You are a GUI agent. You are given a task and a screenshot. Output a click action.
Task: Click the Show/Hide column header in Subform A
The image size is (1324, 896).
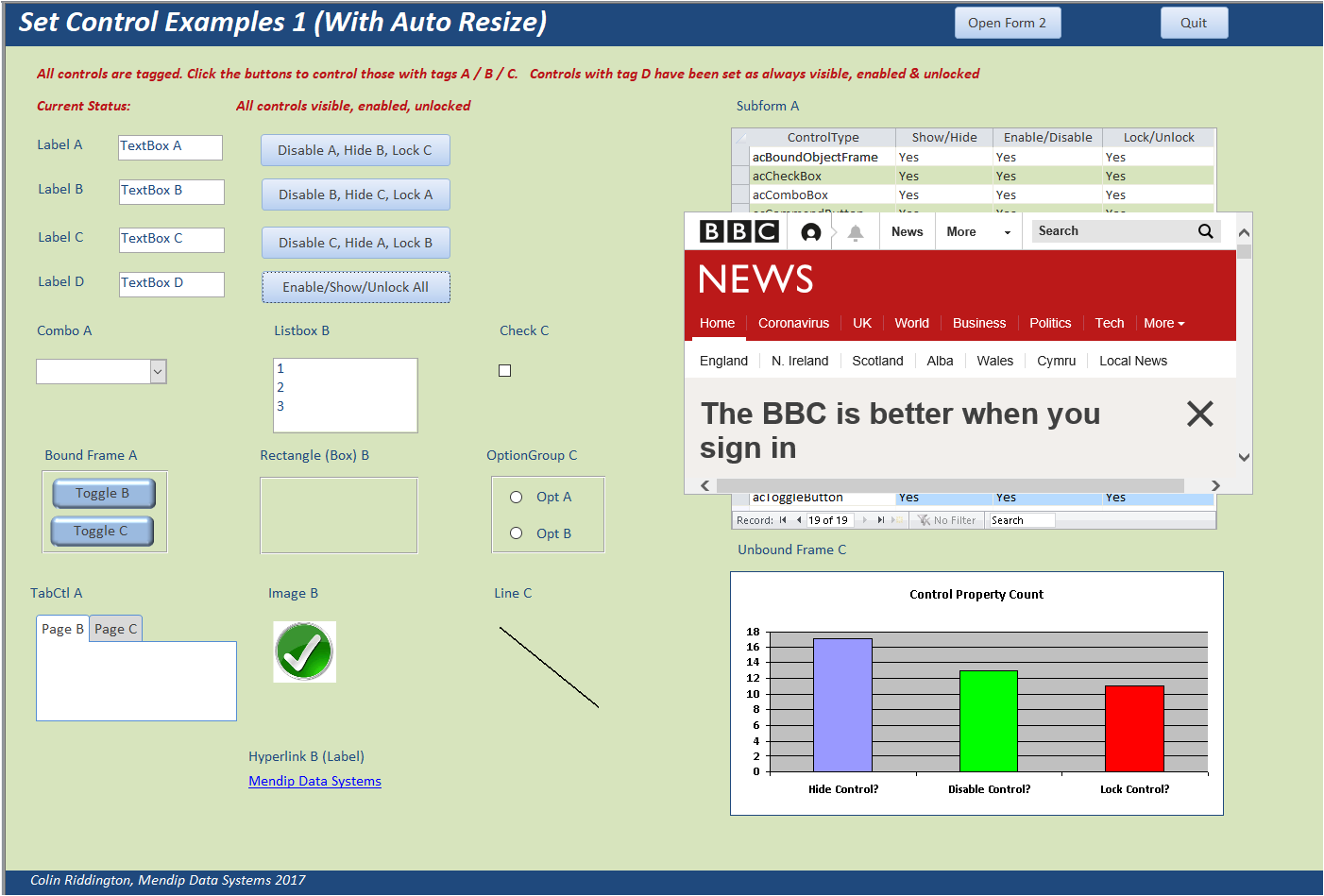[944, 138]
